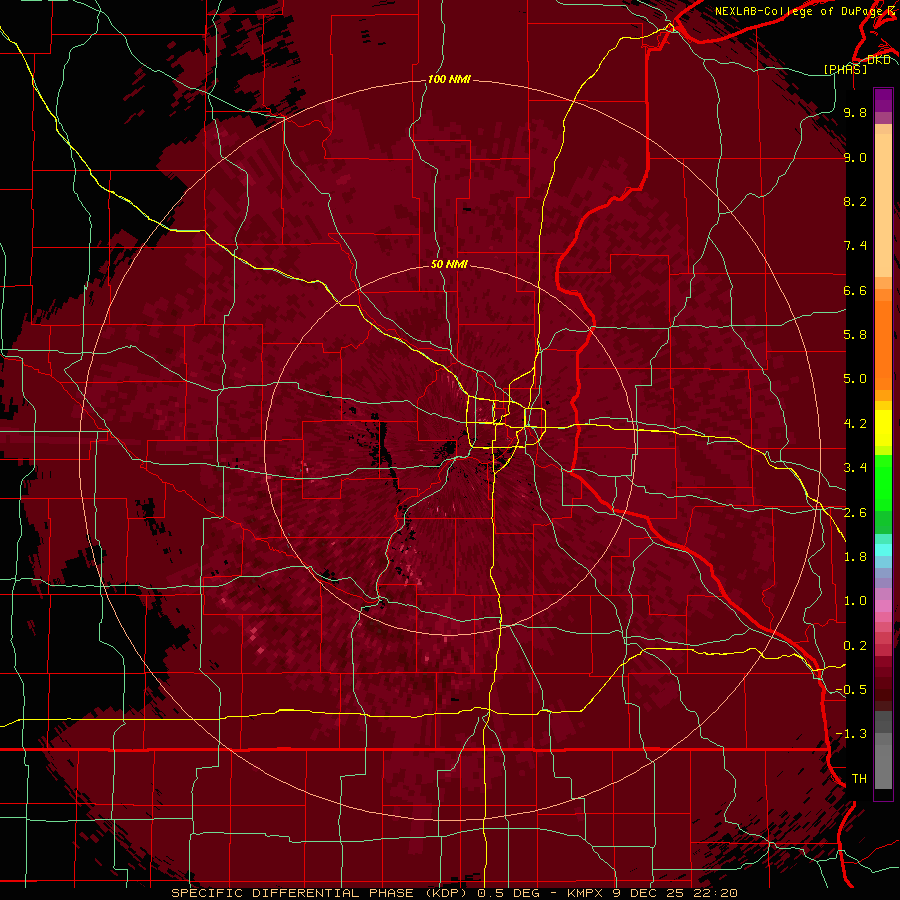Click the 9.0 scale label

855,157
